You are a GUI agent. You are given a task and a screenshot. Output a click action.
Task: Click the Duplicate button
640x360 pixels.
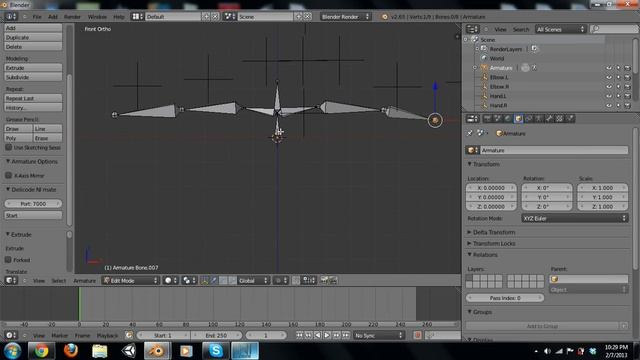pos(33,37)
